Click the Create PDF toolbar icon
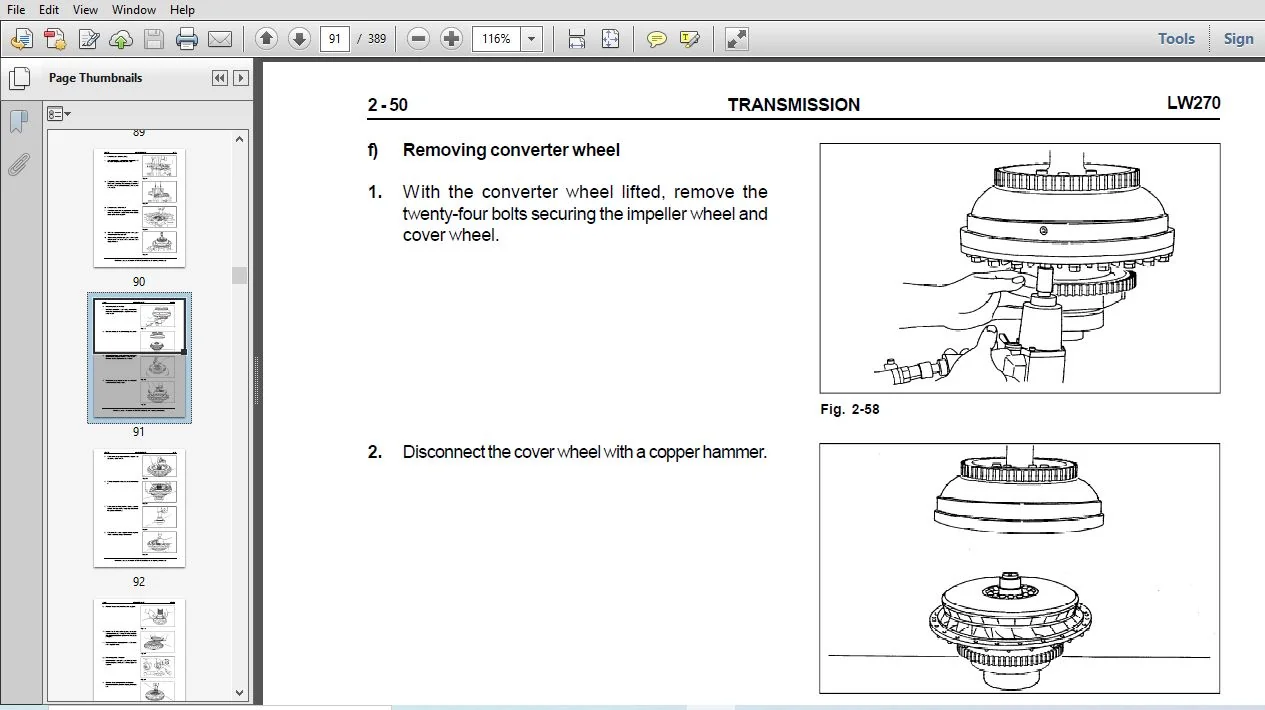Screen dimensions: 1265x710 click(55, 39)
